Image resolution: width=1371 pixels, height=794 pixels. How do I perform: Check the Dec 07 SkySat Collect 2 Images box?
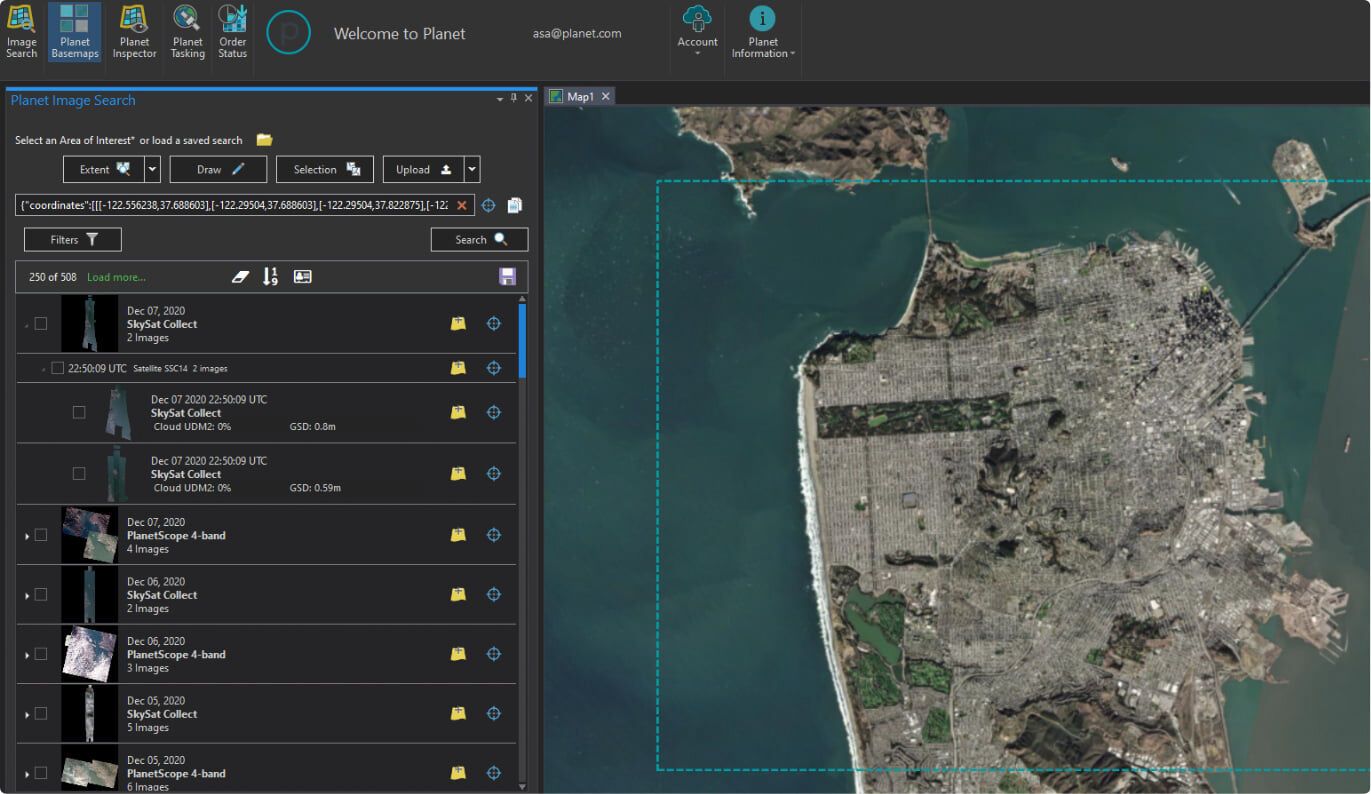[41, 323]
